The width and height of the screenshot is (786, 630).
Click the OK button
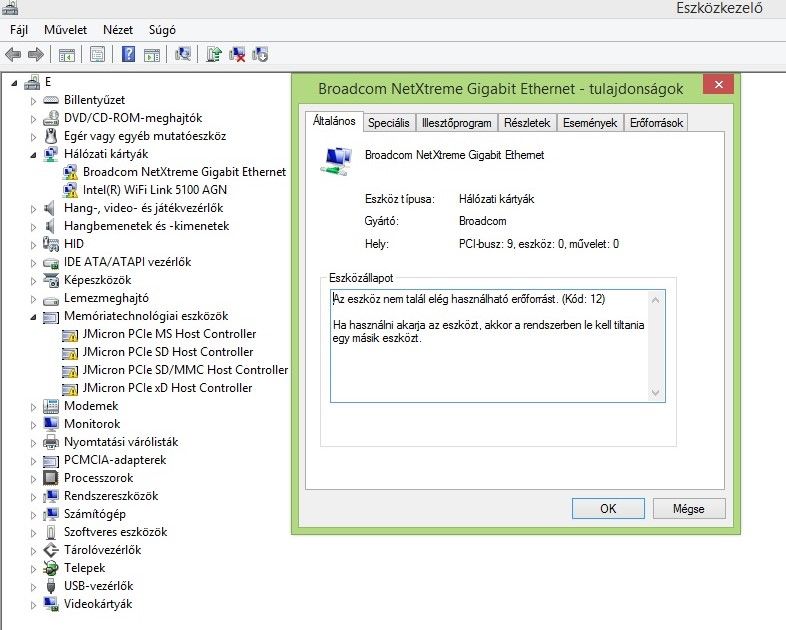click(608, 509)
